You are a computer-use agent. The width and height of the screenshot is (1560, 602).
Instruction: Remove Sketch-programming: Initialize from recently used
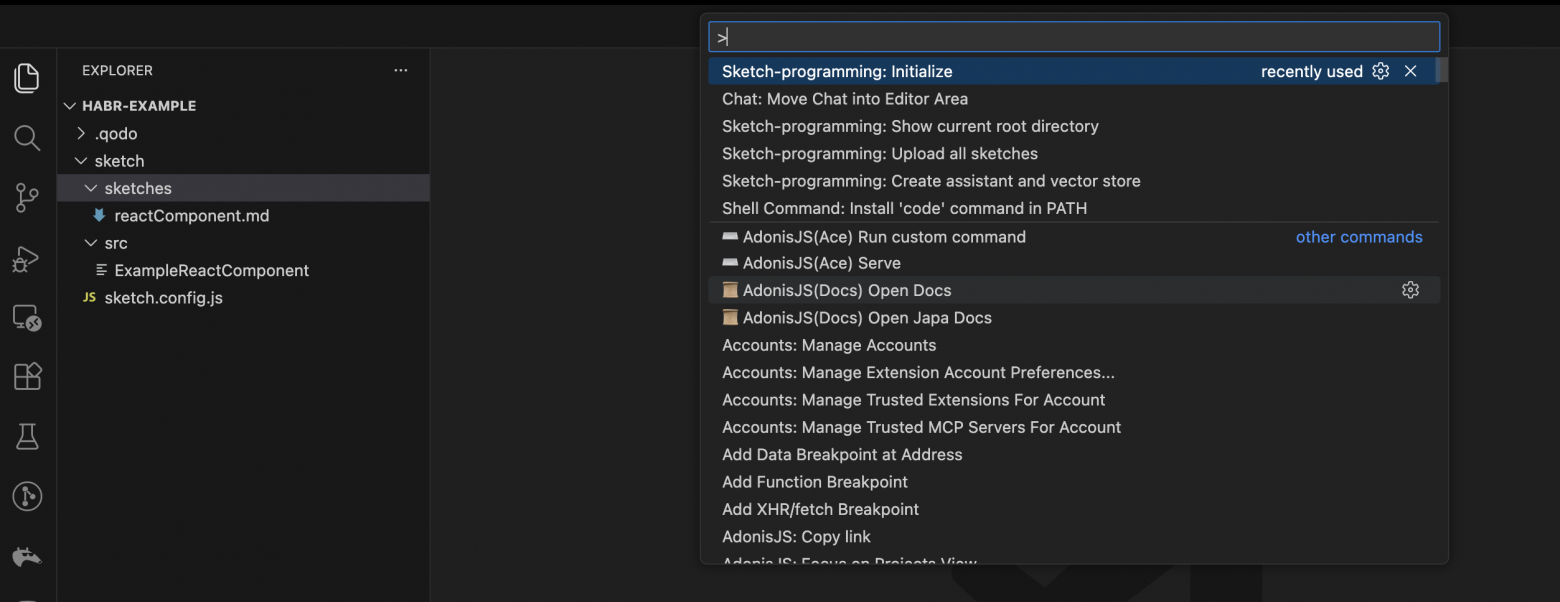[1410, 72]
